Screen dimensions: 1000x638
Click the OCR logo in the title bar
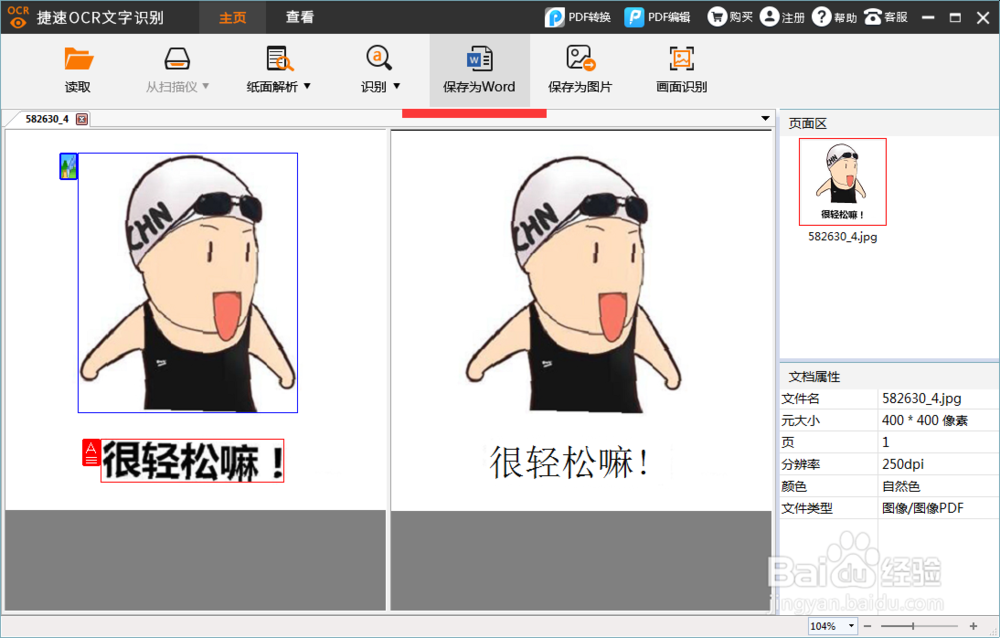[x=17, y=16]
